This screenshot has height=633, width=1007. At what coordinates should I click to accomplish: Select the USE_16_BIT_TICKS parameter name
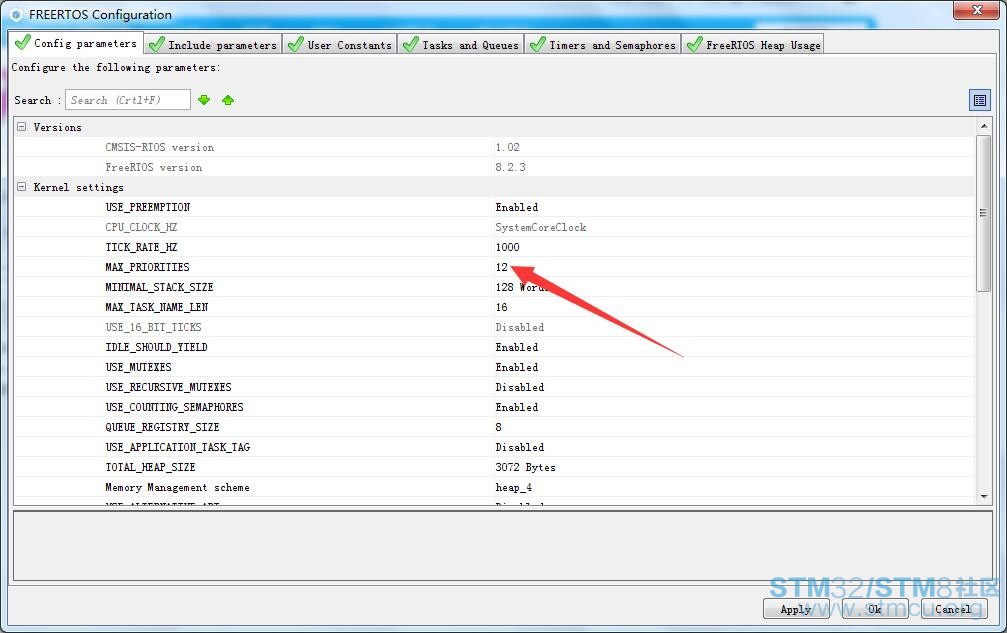[x=153, y=327]
